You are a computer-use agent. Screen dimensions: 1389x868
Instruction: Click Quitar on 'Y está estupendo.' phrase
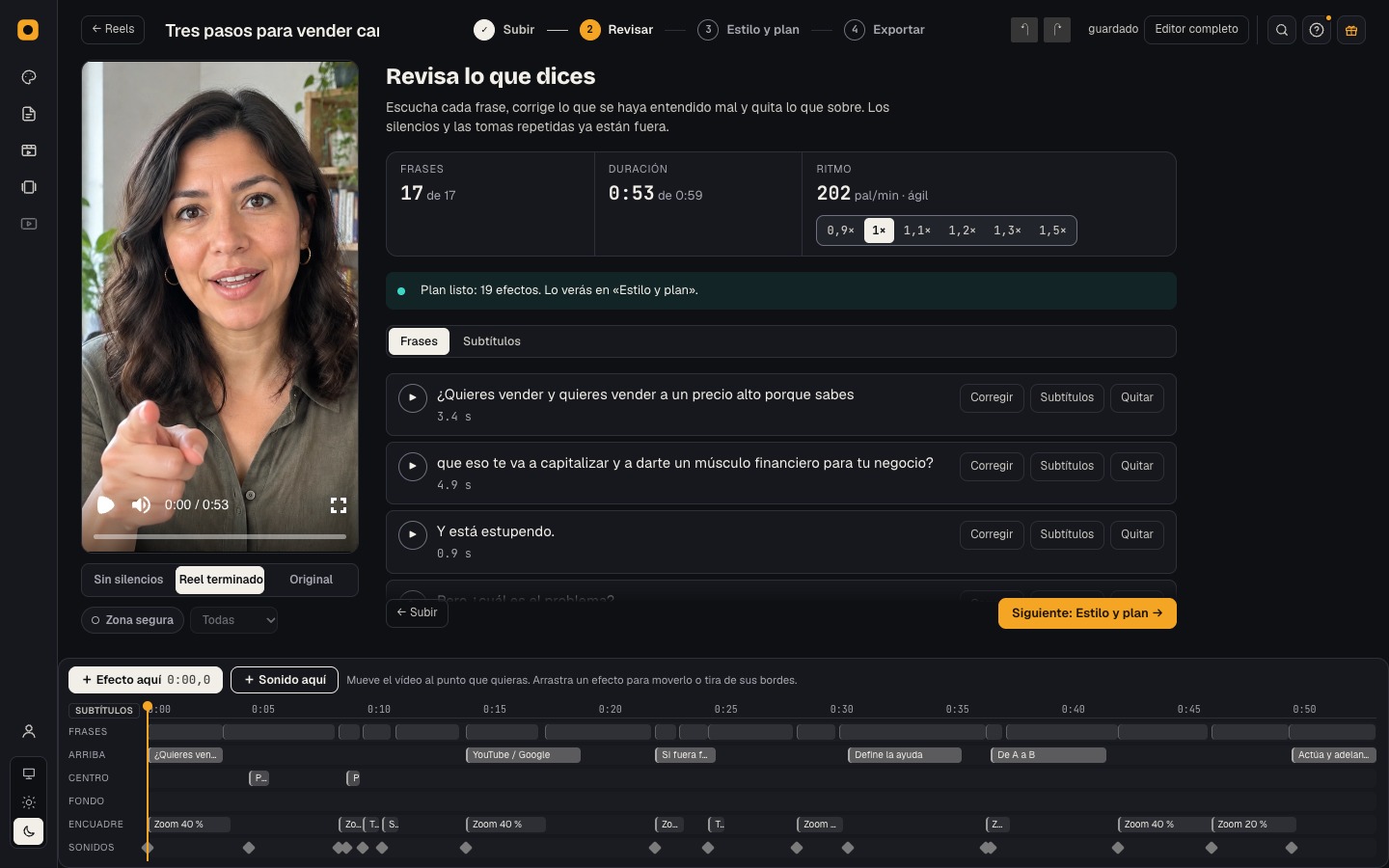coord(1137,534)
